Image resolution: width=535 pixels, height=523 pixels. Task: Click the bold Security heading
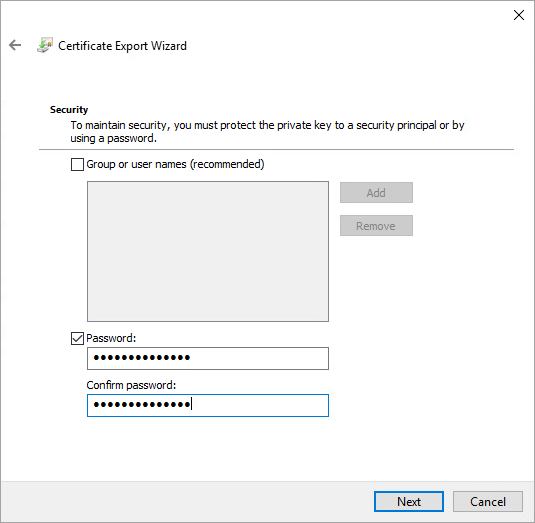(69, 110)
